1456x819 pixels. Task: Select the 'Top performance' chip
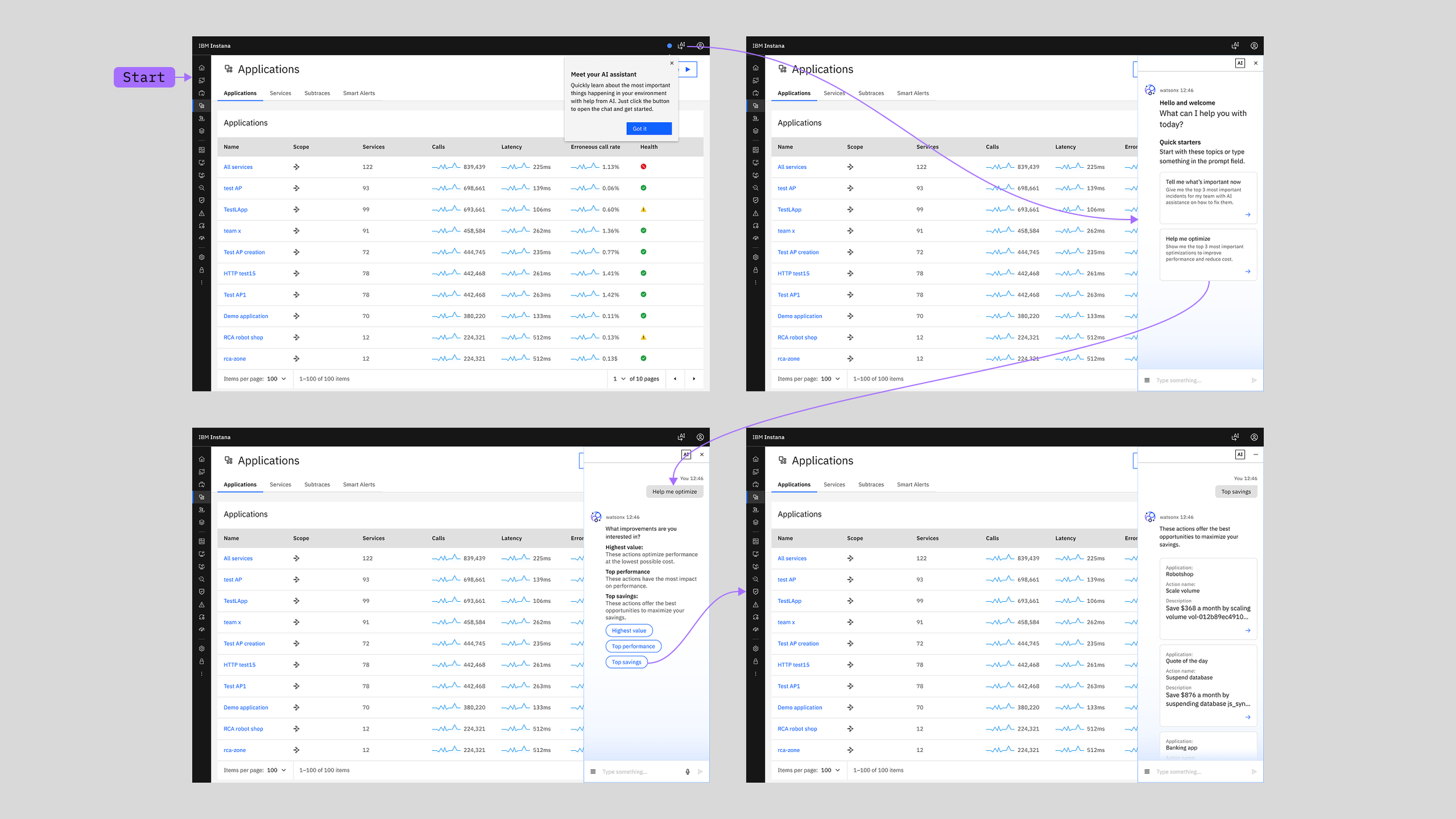coord(633,646)
